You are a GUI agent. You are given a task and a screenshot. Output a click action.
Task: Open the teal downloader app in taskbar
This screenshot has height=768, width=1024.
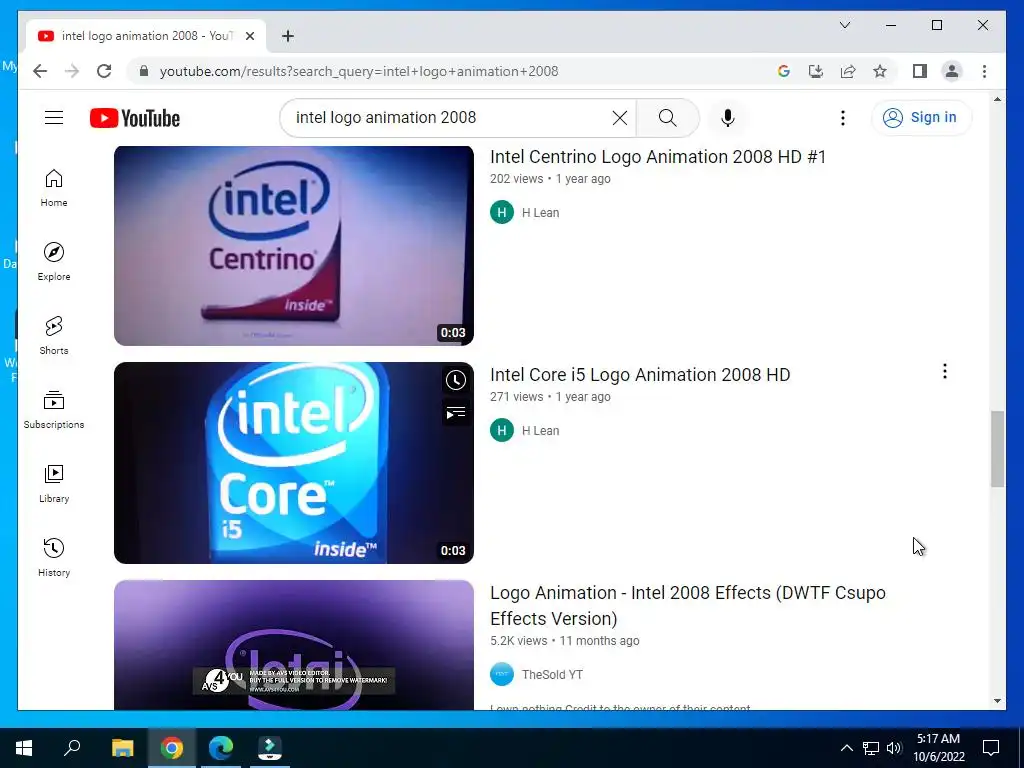[x=270, y=748]
